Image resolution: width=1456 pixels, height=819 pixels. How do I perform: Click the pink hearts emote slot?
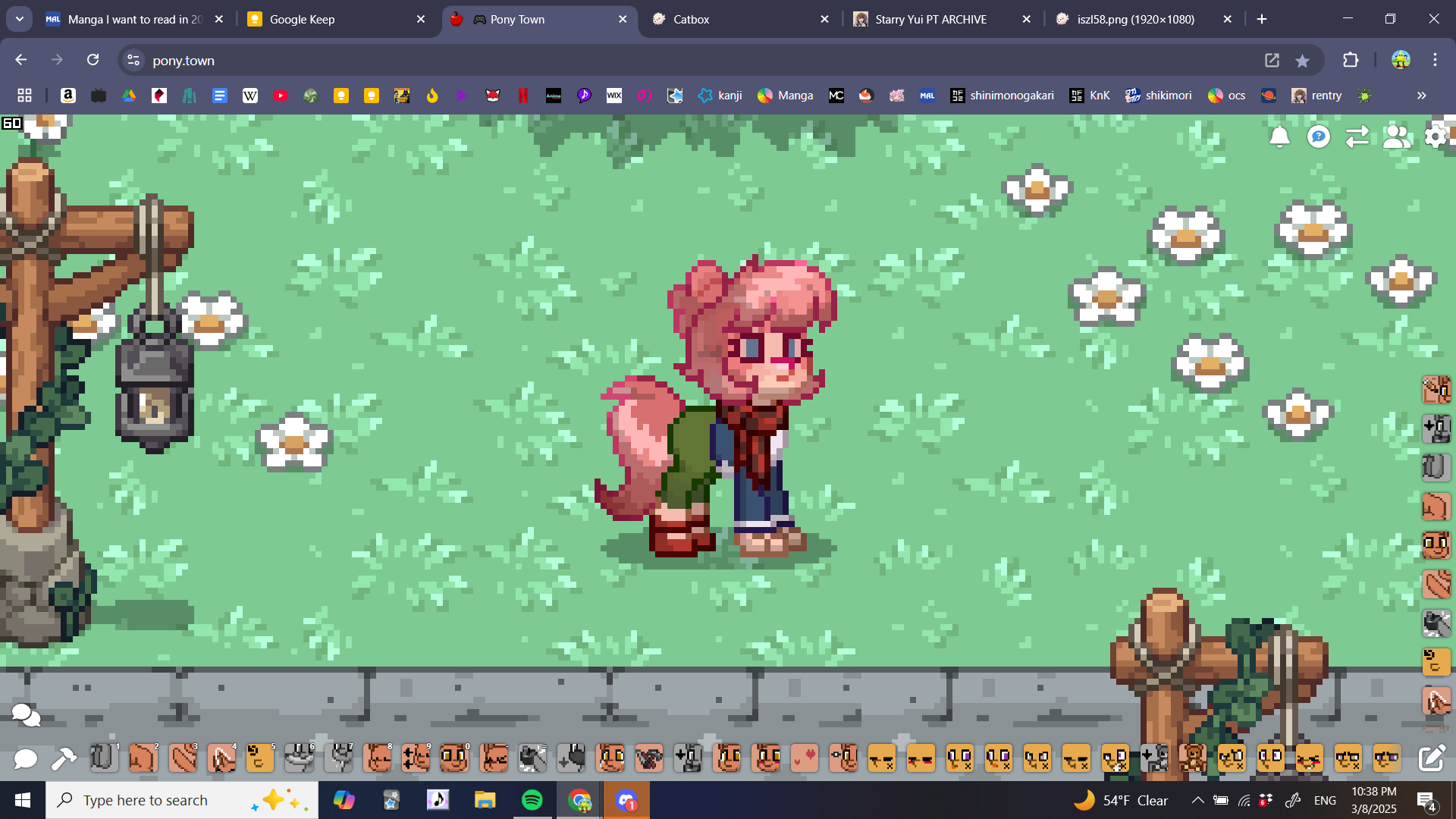tap(804, 758)
